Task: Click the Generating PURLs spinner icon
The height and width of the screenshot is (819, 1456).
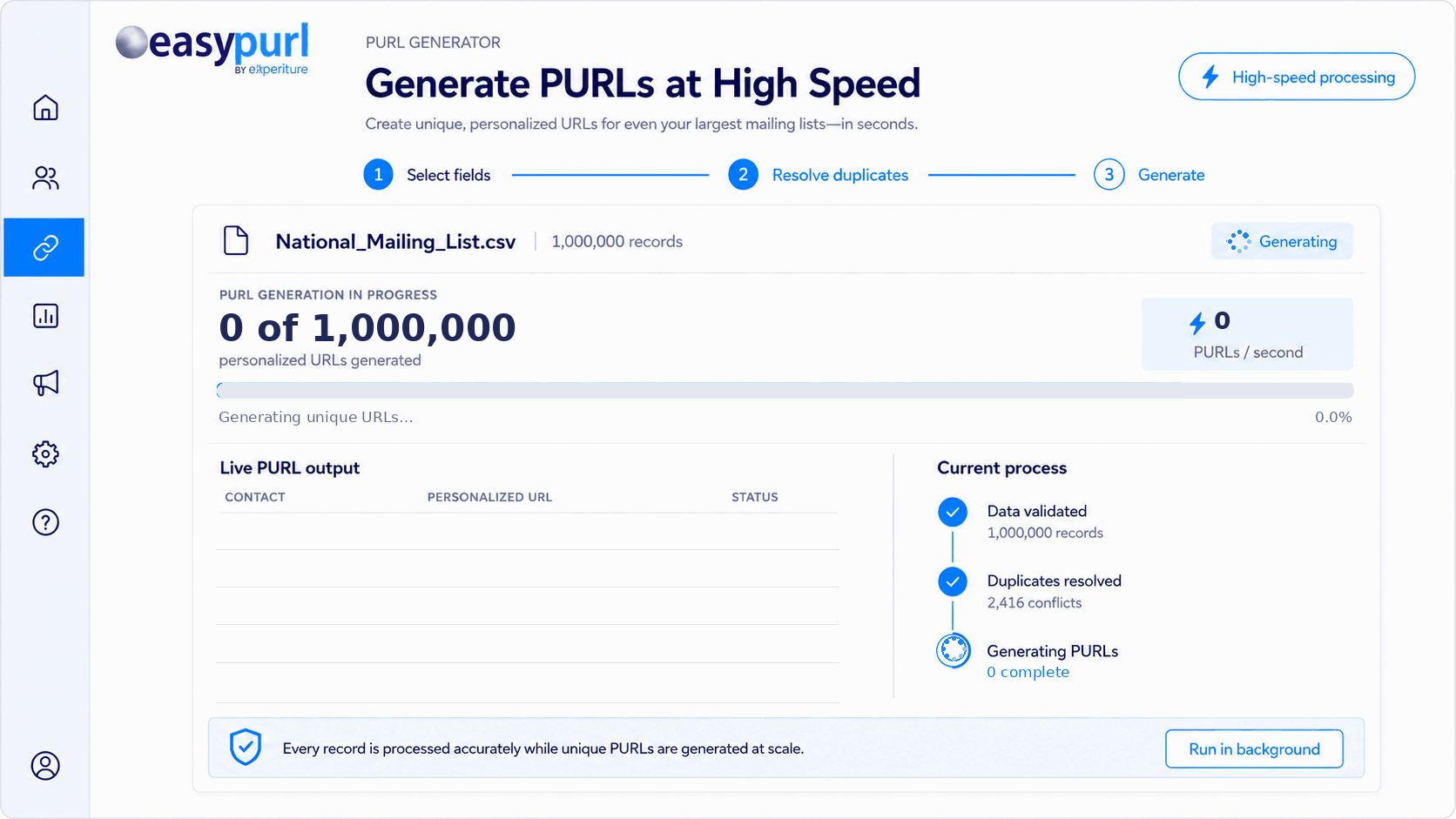Action: [x=954, y=650]
